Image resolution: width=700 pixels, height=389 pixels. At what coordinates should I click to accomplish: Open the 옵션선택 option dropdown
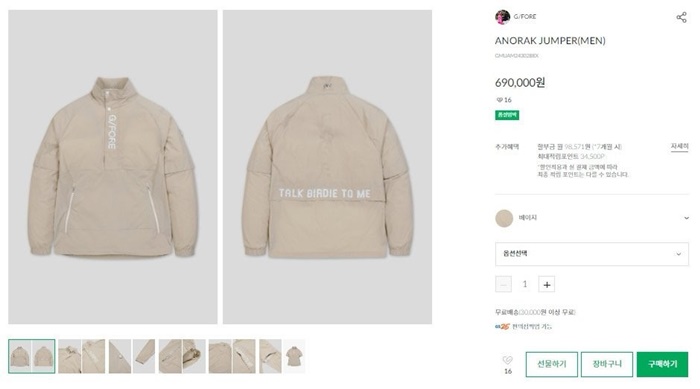pyautogui.click(x=592, y=254)
